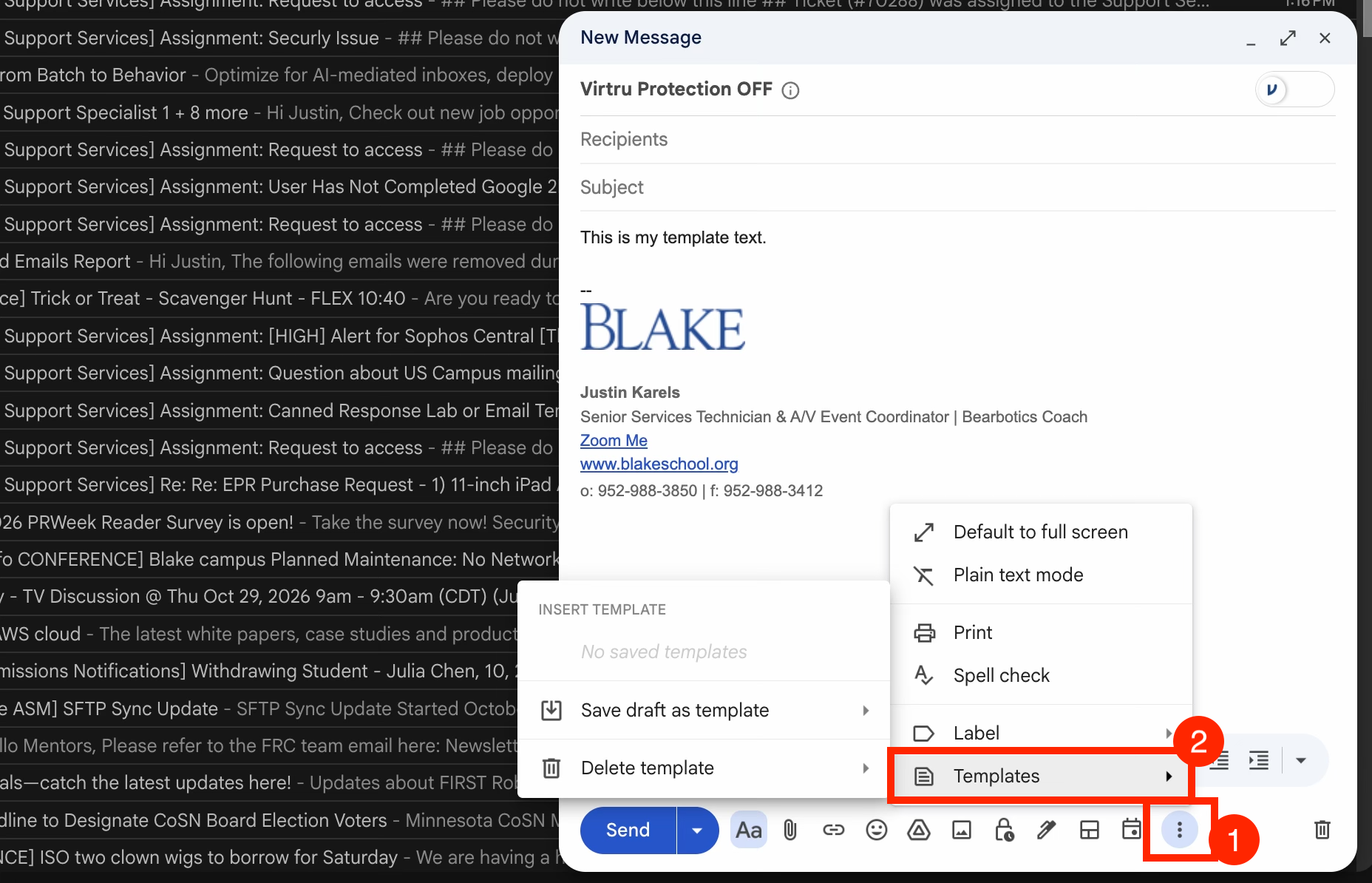Screen dimensions: 1372x883
Task: Open SFTP Sync Update email
Action: click(x=259, y=708)
